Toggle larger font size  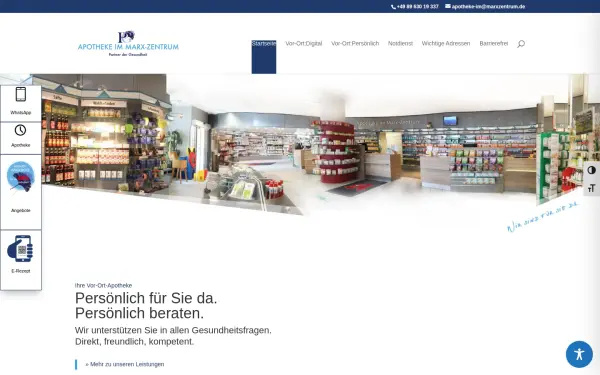[x=592, y=188]
